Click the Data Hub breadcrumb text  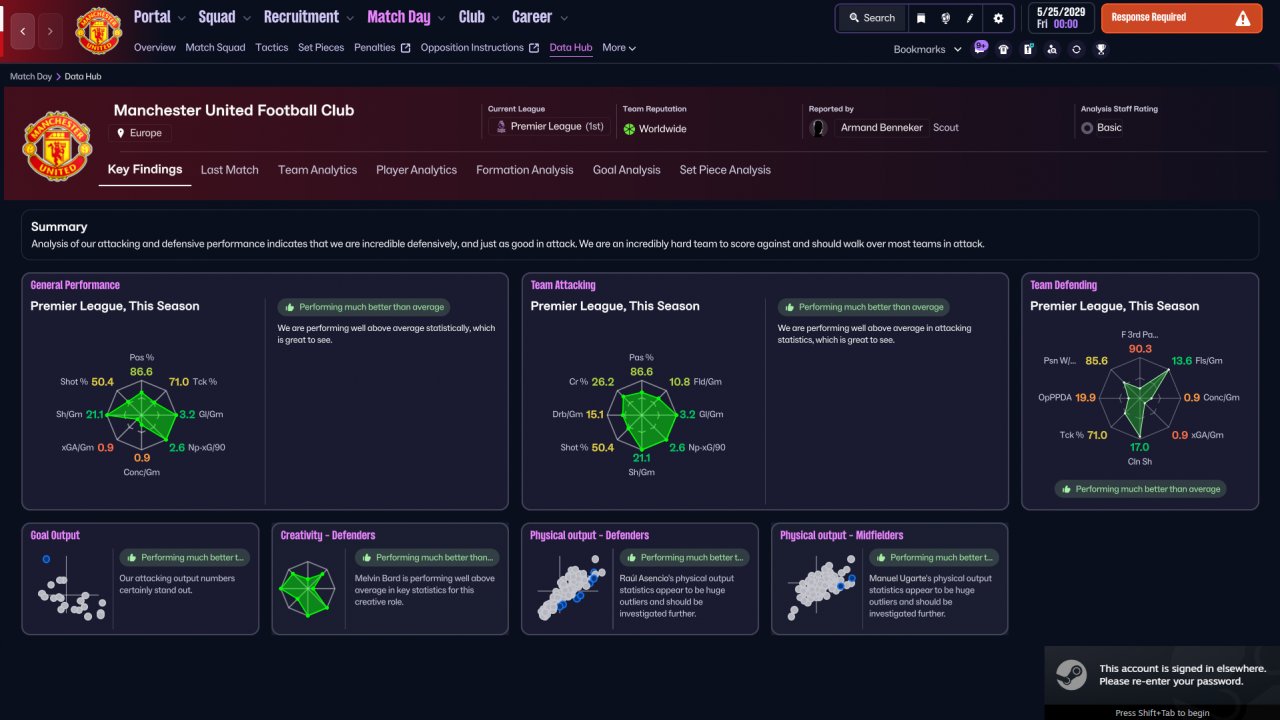click(83, 76)
